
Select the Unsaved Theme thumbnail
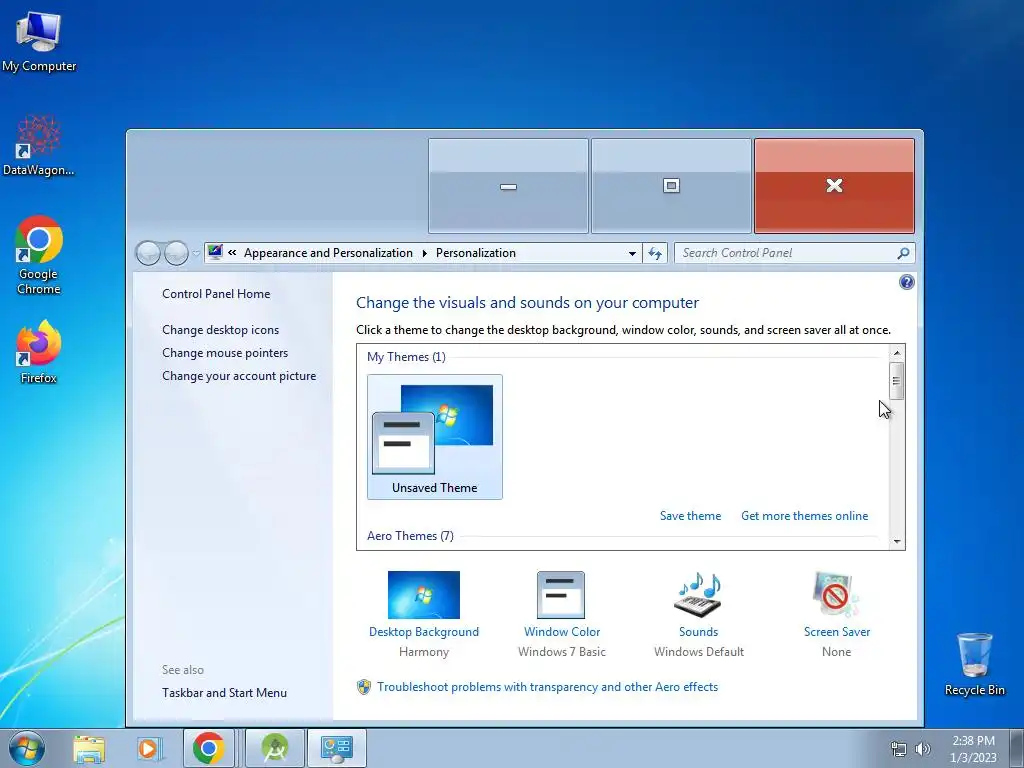(435, 437)
